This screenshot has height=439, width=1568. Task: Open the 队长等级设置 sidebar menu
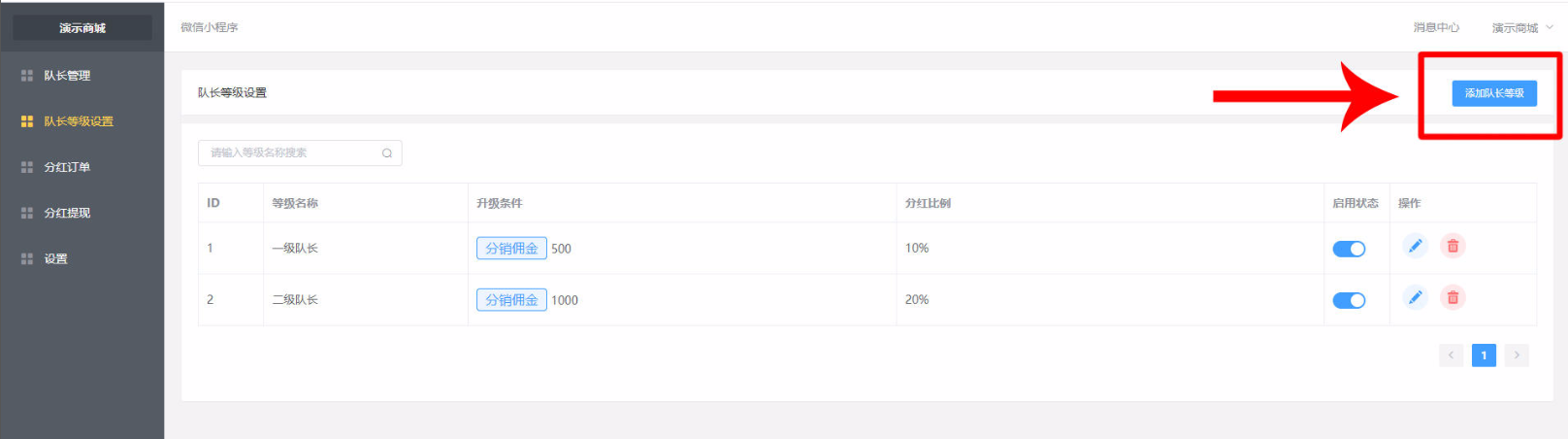78,121
